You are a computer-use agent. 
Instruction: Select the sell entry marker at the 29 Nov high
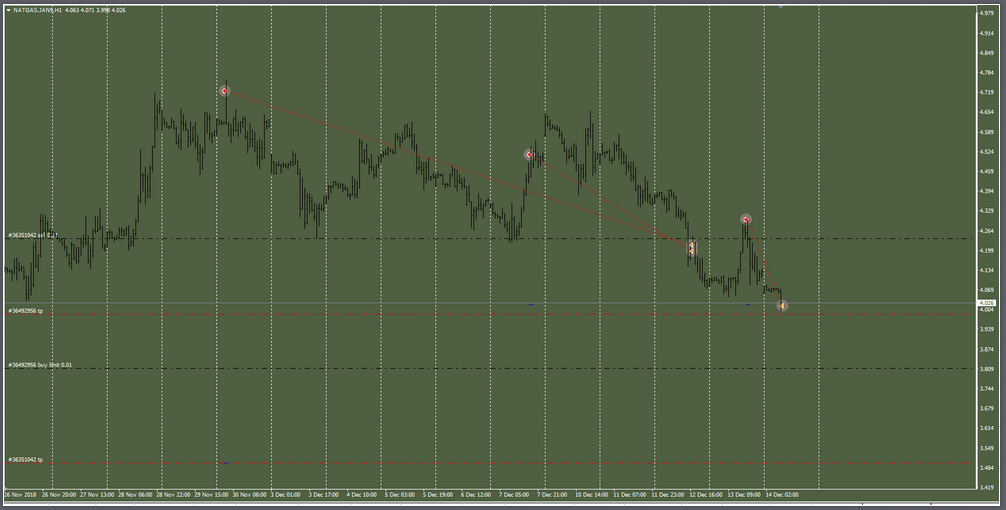pyautogui.click(x=225, y=91)
